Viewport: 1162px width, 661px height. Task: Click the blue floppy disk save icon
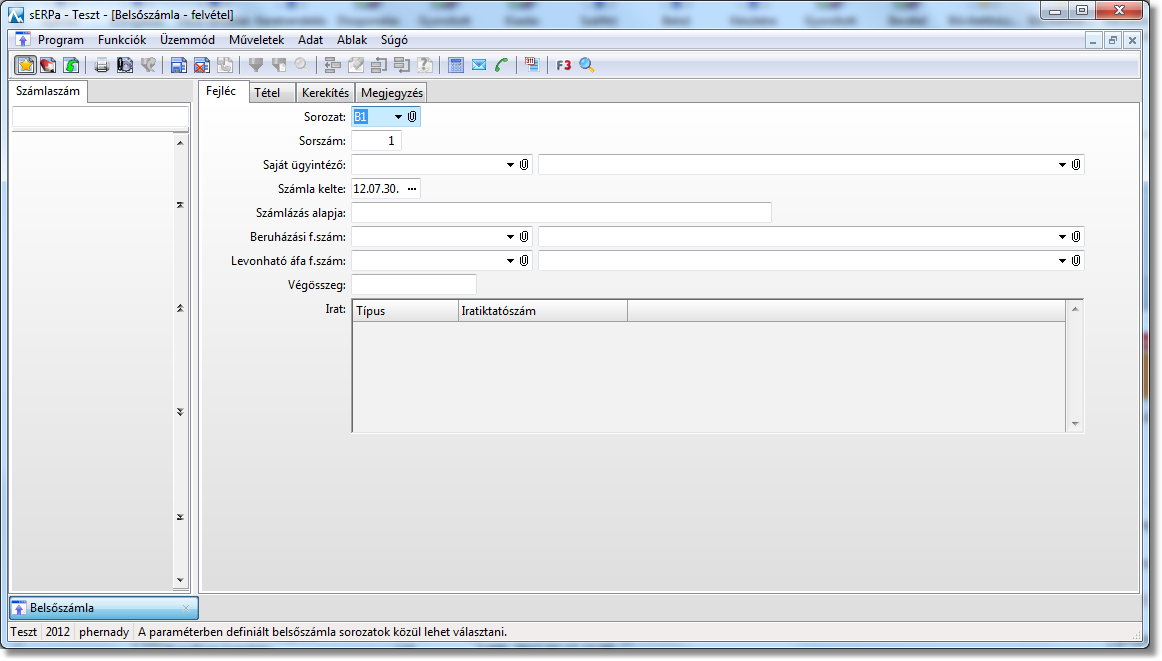coord(178,65)
